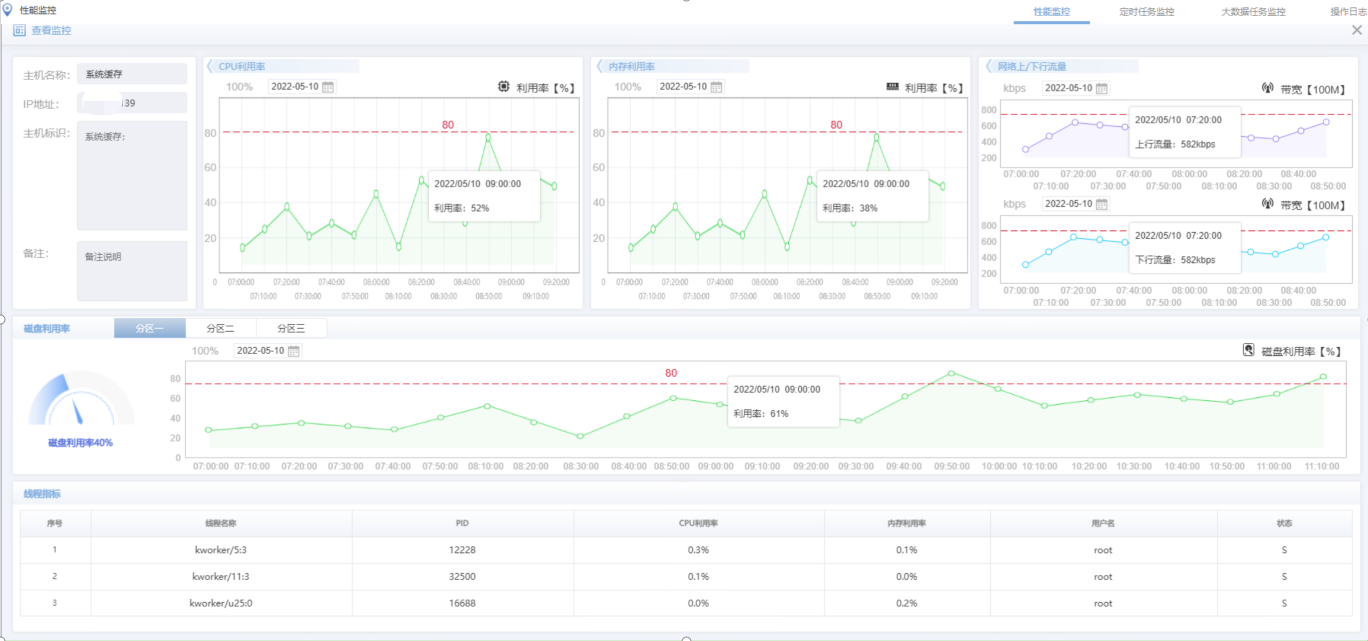Screen dimensions: 1368x641
Task: Click the CPU chip icon beside 利用率
Action: pos(503,87)
